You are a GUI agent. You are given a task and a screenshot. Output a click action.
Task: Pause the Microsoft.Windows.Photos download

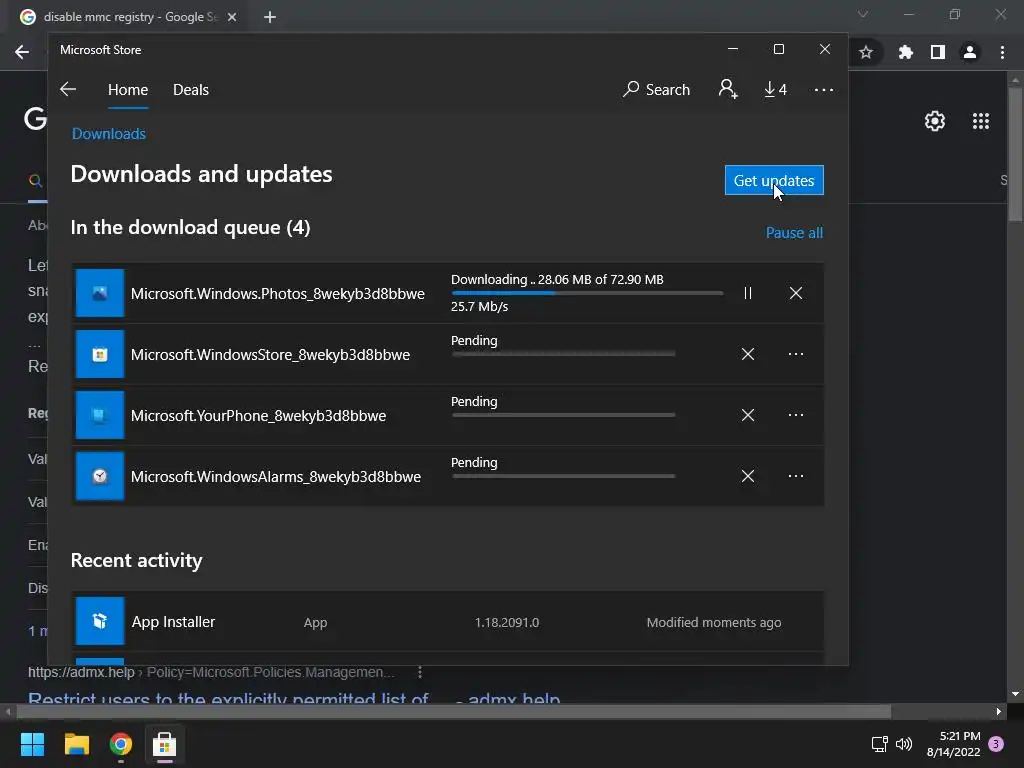click(x=748, y=293)
